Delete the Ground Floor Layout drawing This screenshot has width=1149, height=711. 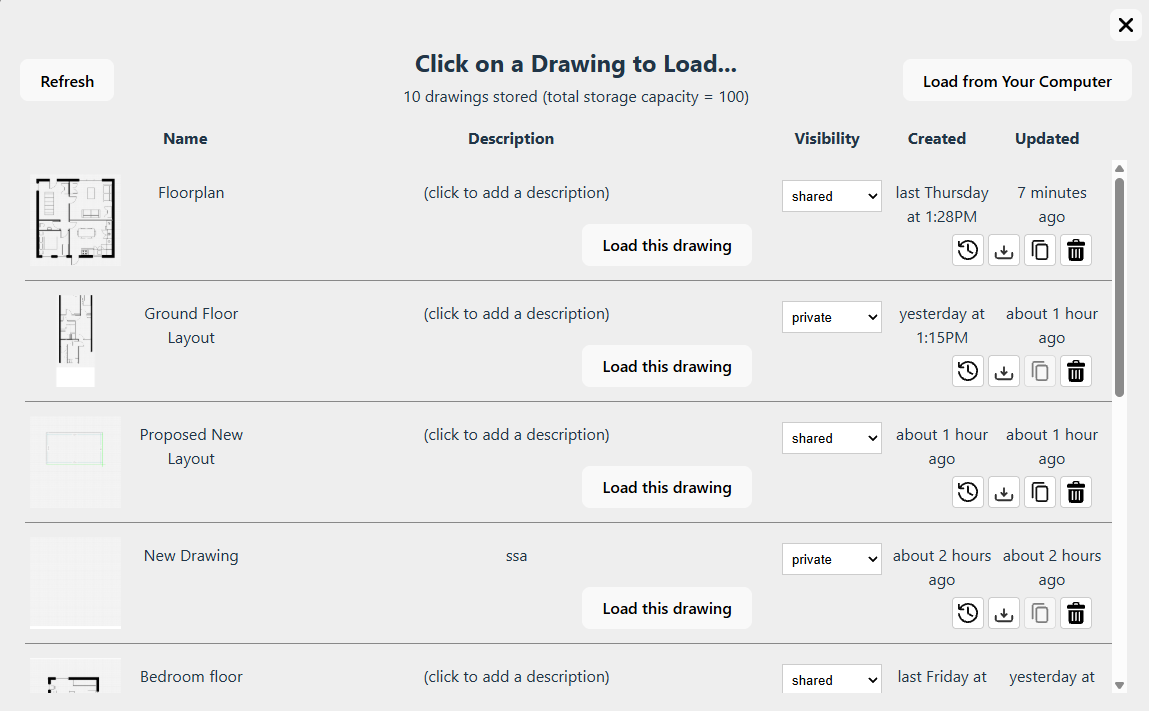tap(1076, 372)
